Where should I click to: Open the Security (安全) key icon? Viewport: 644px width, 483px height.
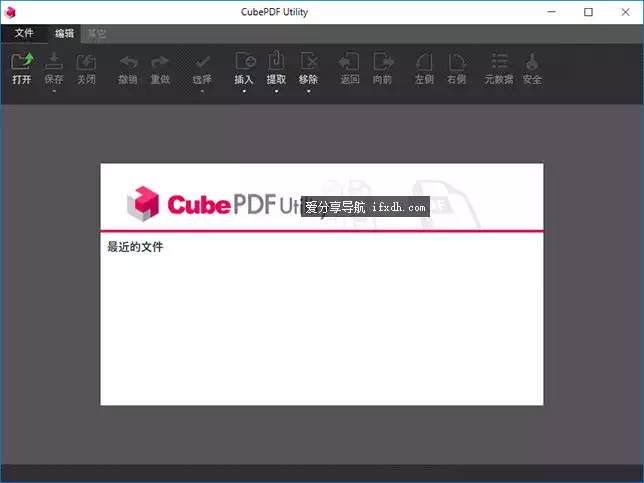click(532, 62)
